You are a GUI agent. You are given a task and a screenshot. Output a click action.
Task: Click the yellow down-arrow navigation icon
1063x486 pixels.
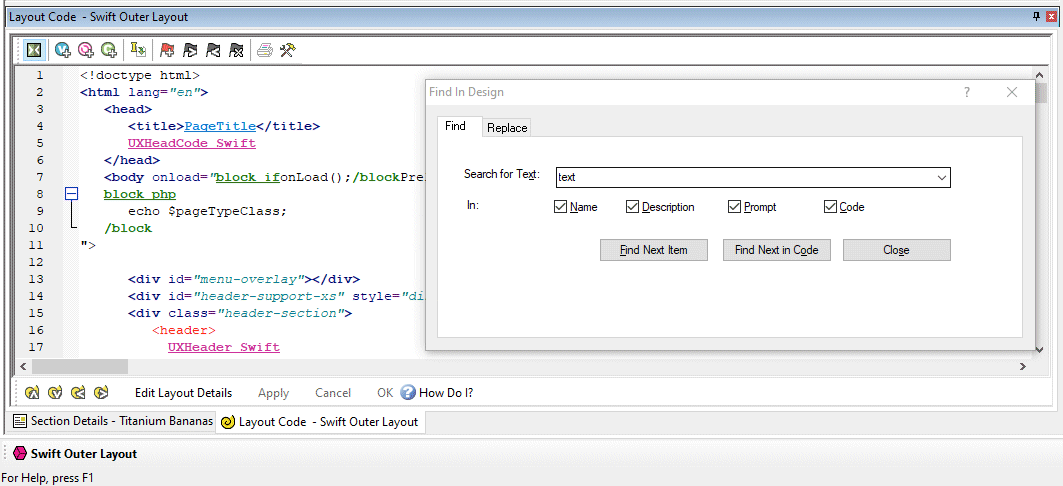tap(55, 392)
